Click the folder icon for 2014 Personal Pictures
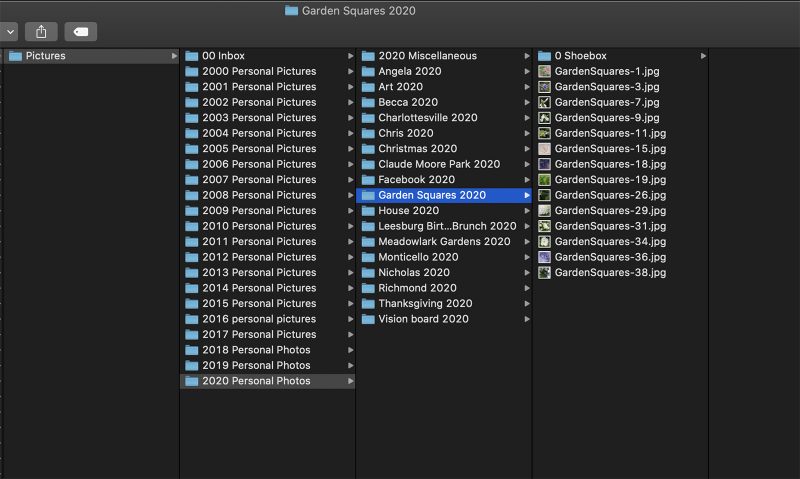This screenshot has height=479, width=800. (x=191, y=288)
